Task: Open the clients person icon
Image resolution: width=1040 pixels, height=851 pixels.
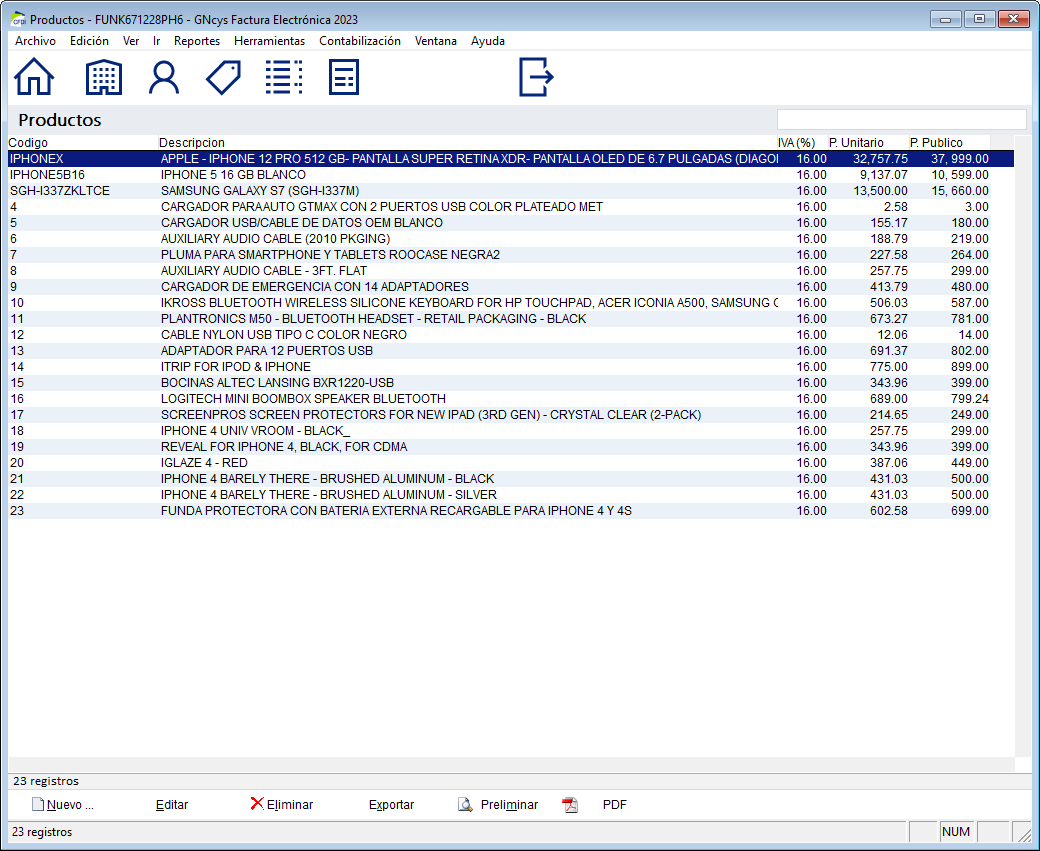Action: tap(164, 78)
